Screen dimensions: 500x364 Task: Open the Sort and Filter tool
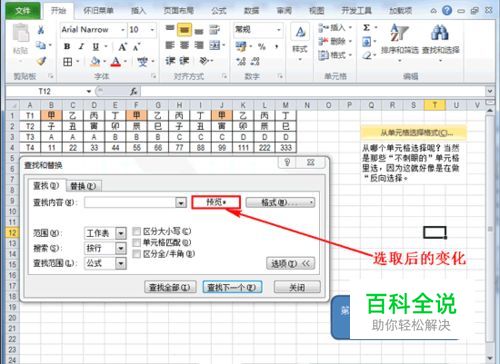point(399,42)
